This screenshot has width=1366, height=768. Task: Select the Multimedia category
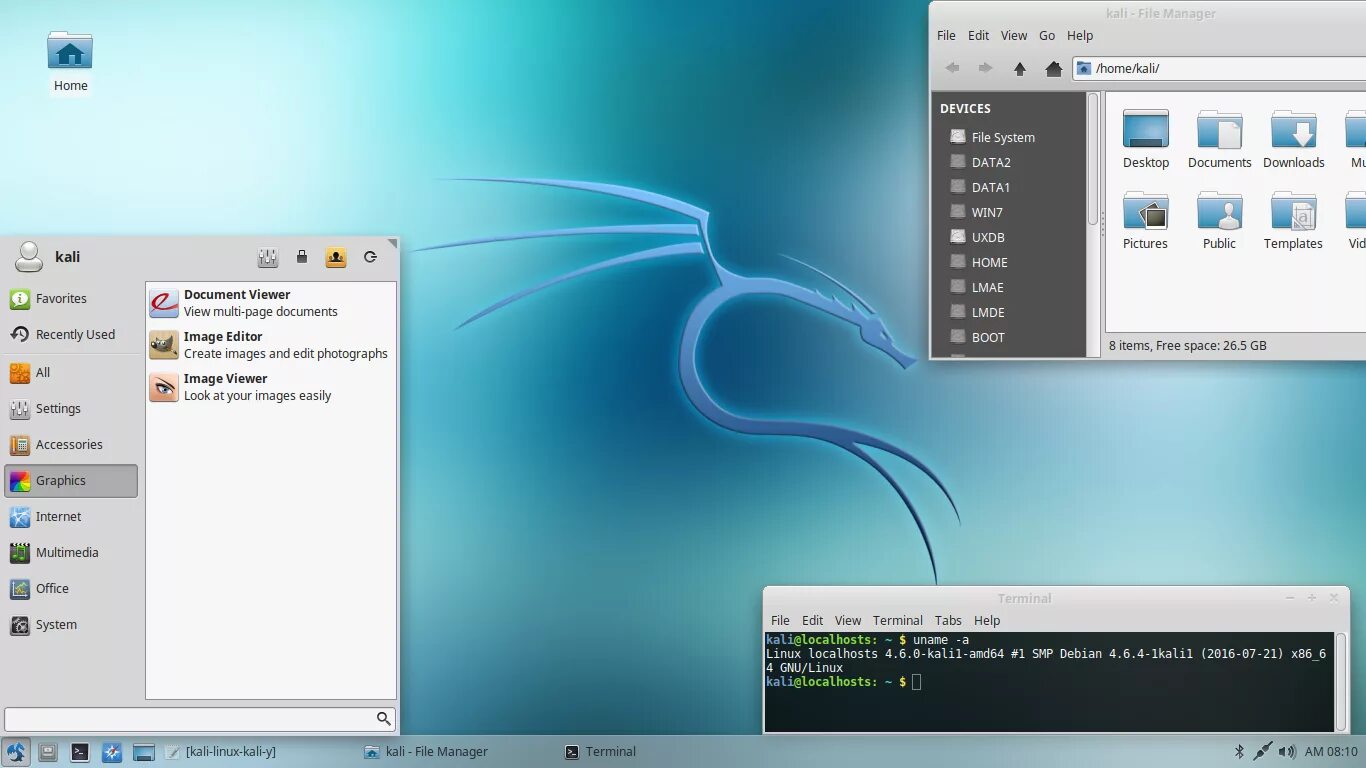(x=71, y=552)
